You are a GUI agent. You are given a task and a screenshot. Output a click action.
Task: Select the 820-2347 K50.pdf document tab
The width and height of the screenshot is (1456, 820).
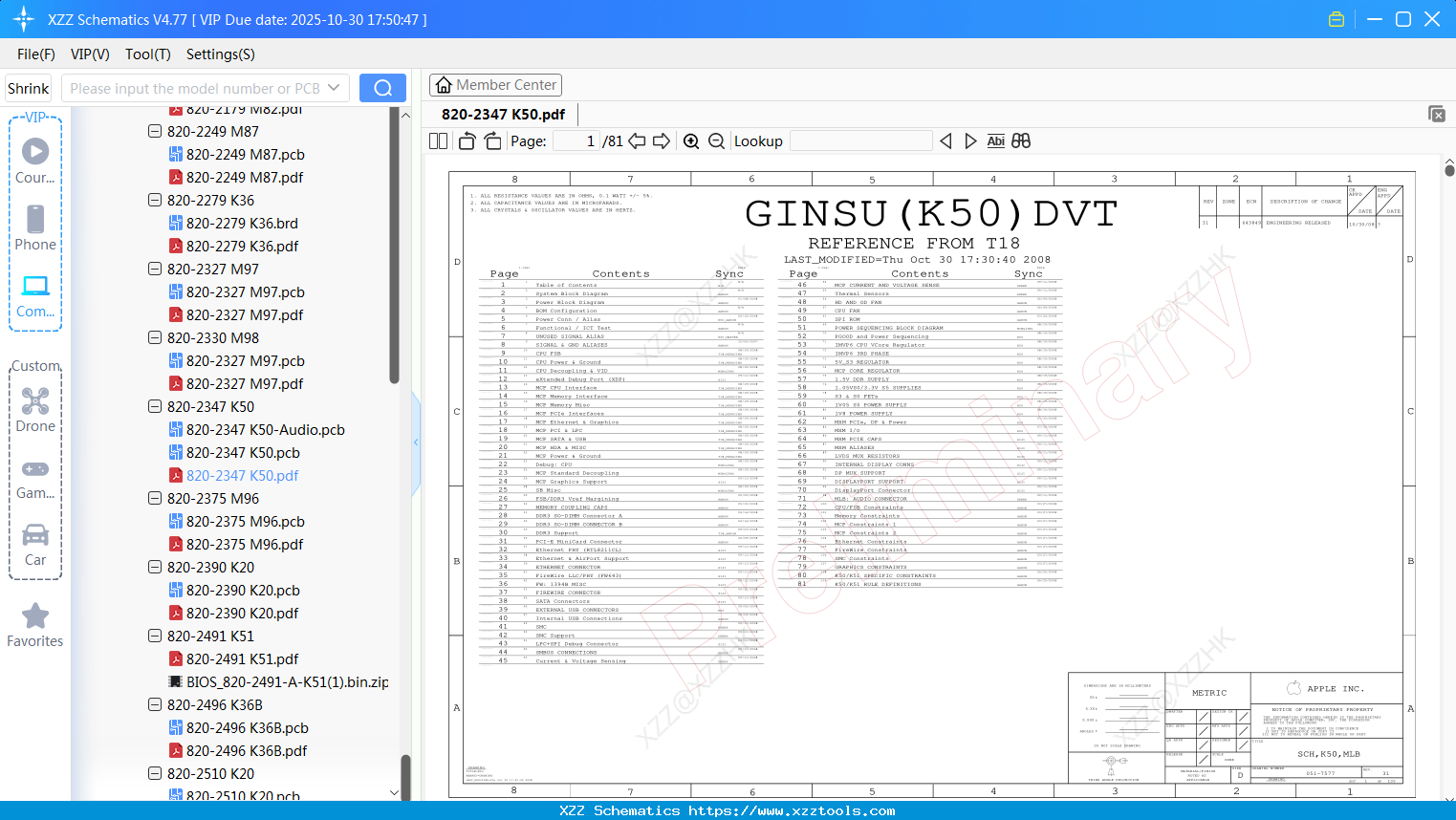click(503, 115)
